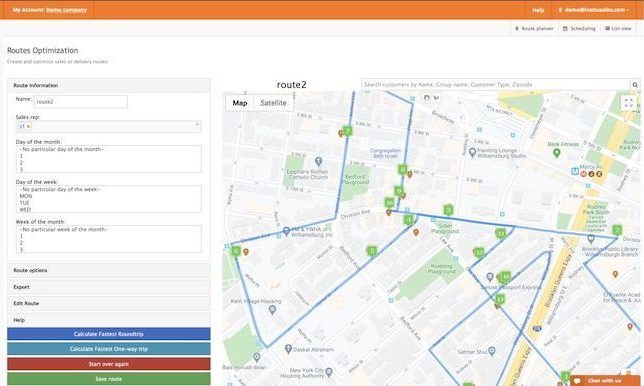Click Kent Village Housing map pin
The width and height of the screenshot is (644, 386).
click(x=272, y=310)
